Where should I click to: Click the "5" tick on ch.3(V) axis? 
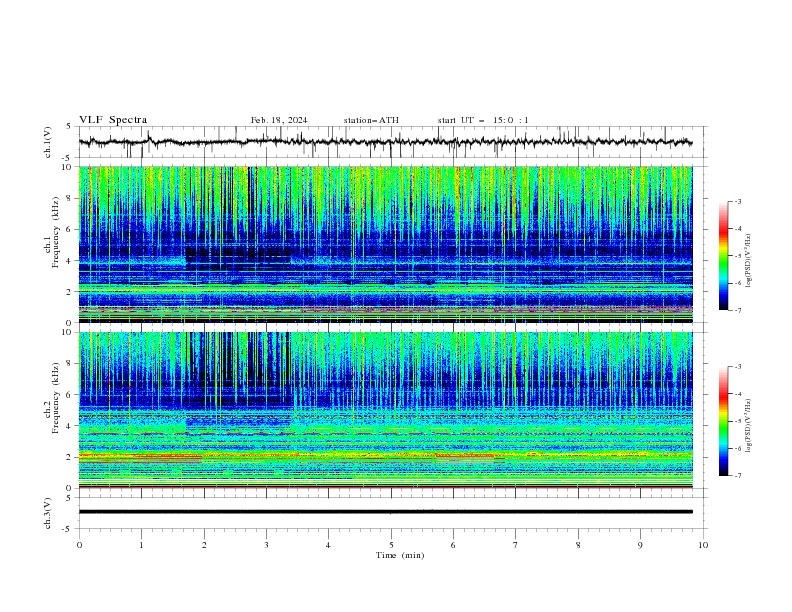[x=69, y=498]
